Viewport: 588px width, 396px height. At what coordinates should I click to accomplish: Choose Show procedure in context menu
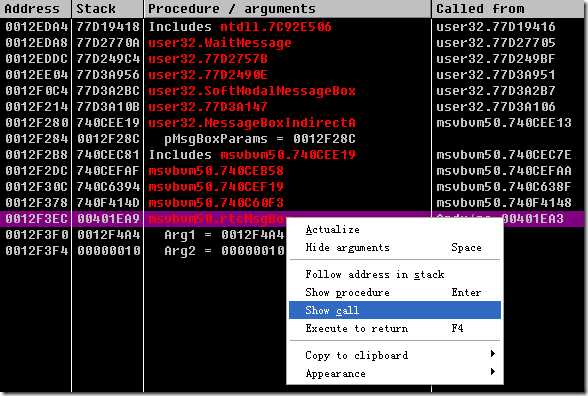point(395,292)
